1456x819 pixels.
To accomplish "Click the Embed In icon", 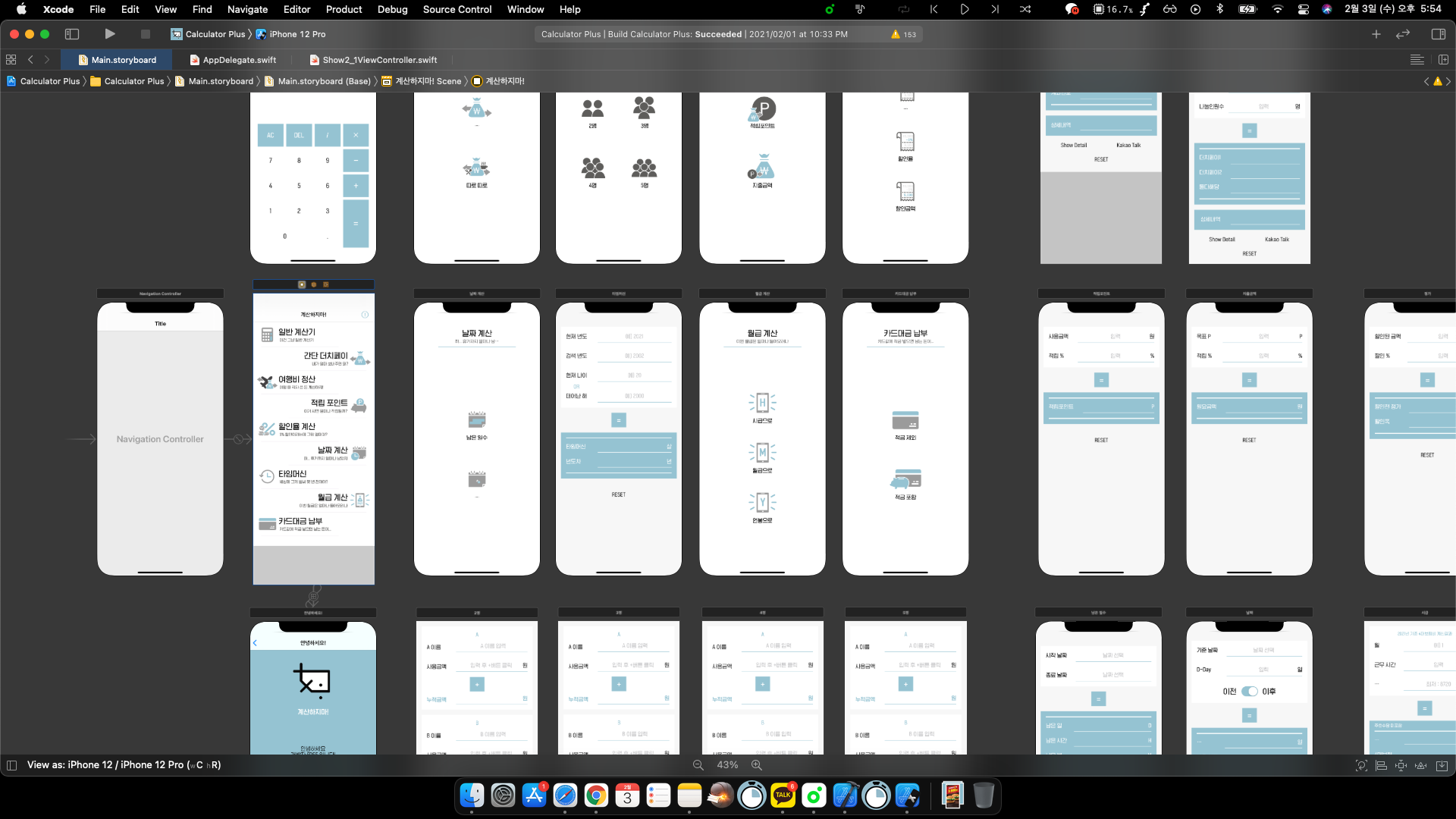I will click(1442, 765).
